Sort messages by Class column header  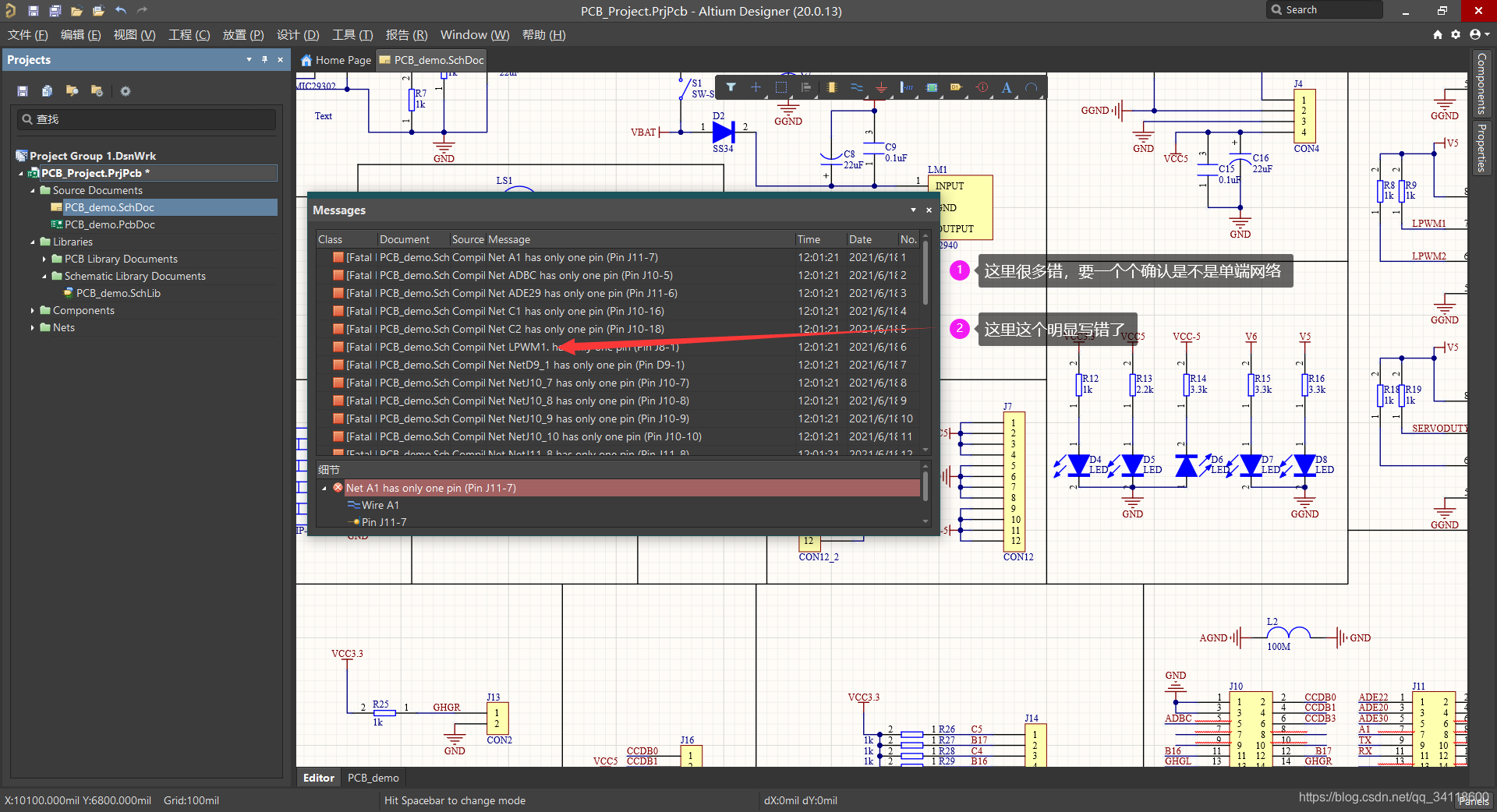coord(345,239)
